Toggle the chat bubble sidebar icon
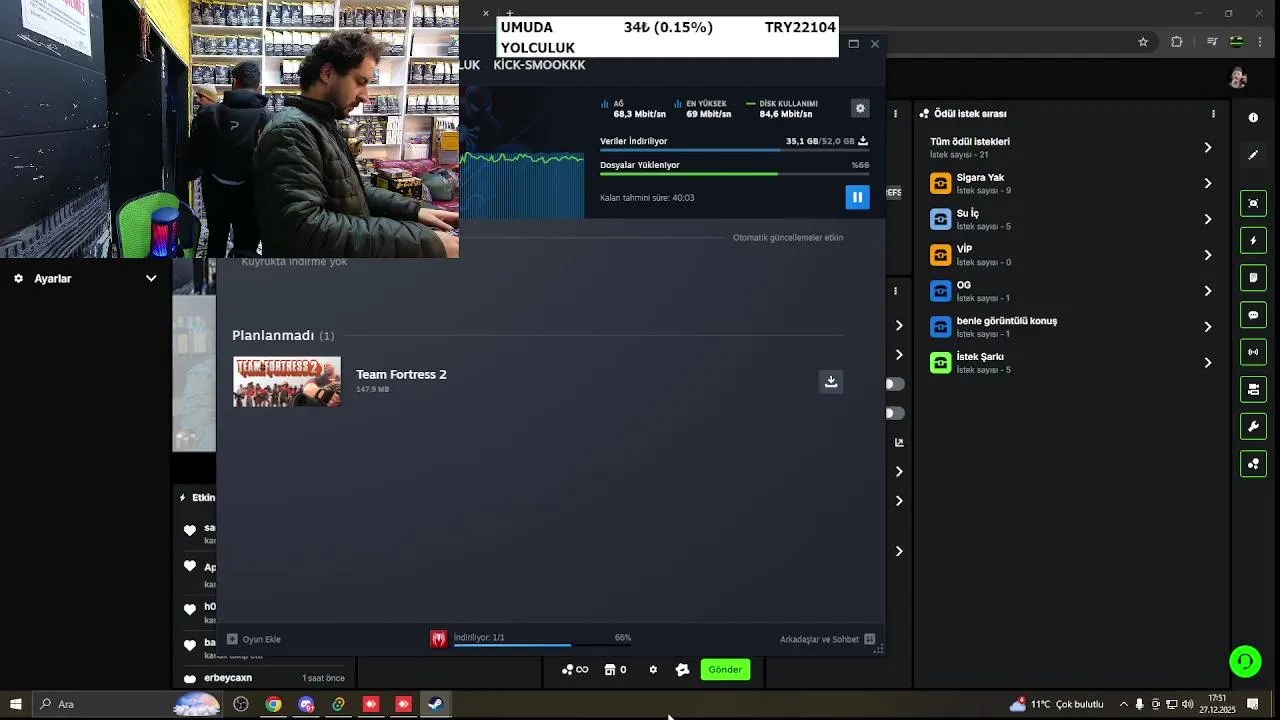The width and height of the screenshot is (1280, 720). click(x=1253, y=315)
